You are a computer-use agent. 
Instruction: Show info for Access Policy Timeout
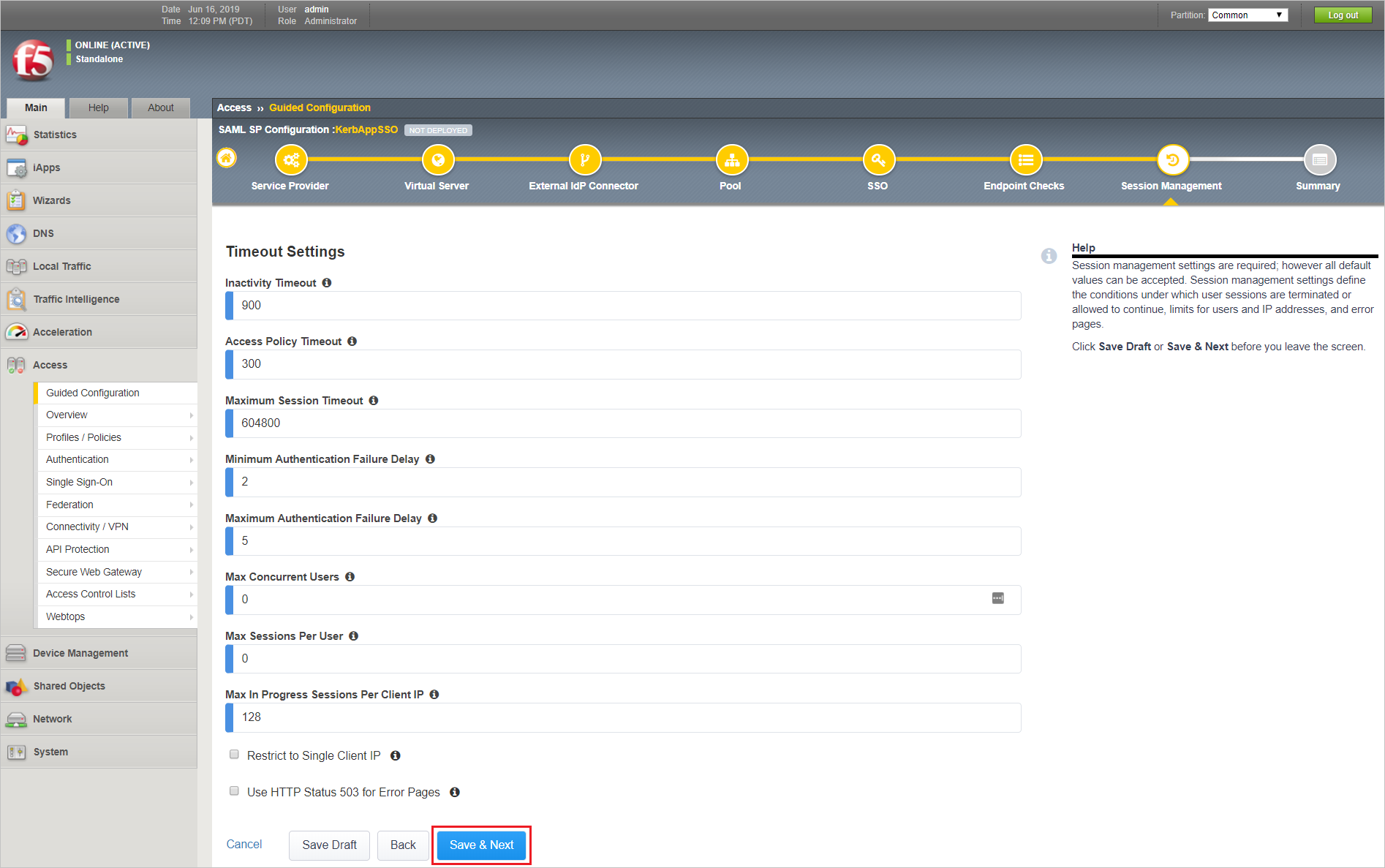(x=352, y=341)
